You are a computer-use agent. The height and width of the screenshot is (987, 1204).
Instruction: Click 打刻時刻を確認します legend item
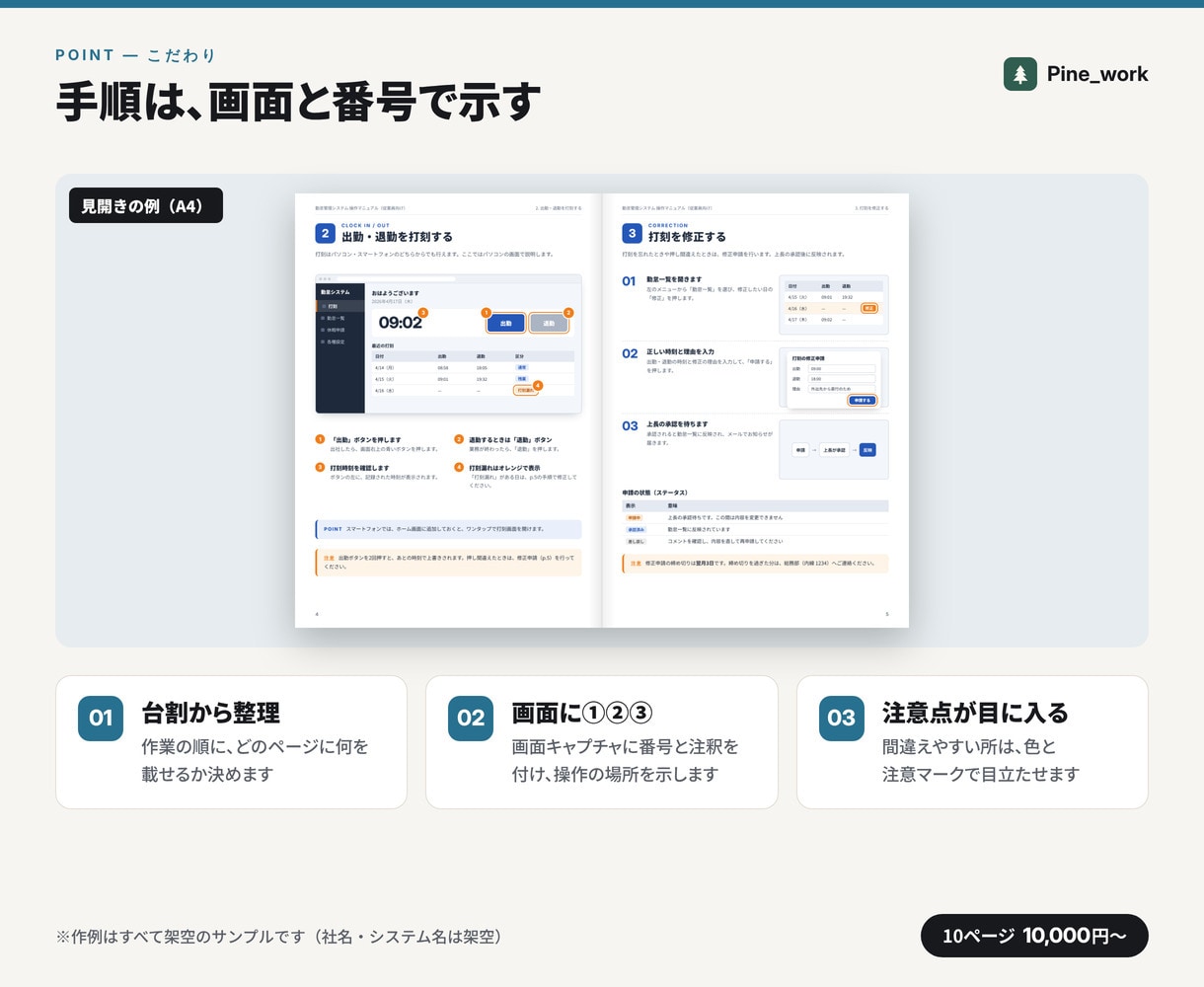tap(377, 472)
